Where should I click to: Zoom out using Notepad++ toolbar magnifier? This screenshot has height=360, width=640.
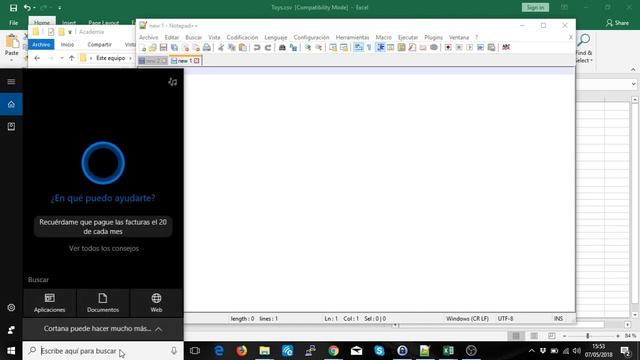pos(319,47)
